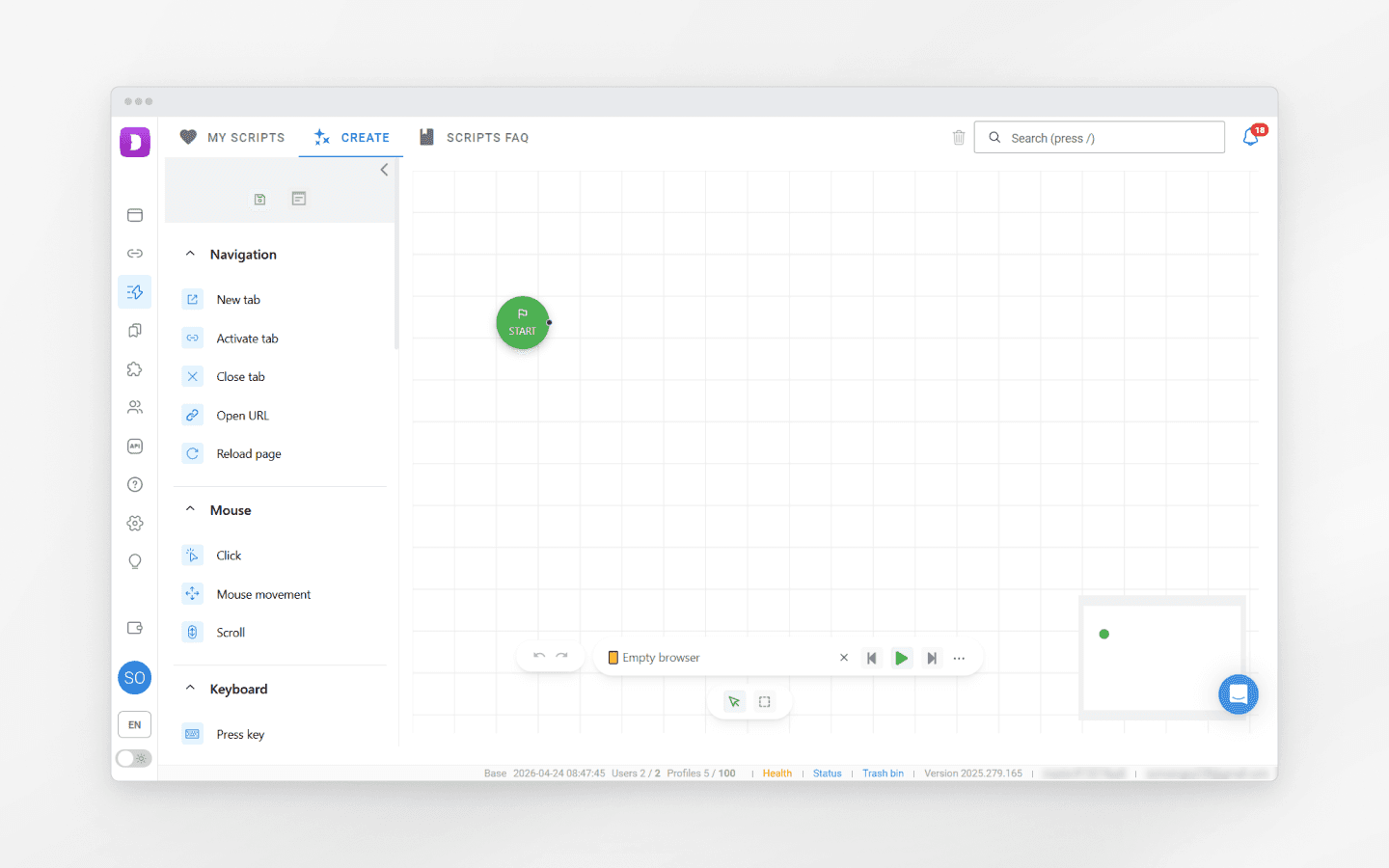Click the 'Users 2 / 2' status text
Screen dimensions: 1389x868
pyautogui.click(x=636, y=773)
